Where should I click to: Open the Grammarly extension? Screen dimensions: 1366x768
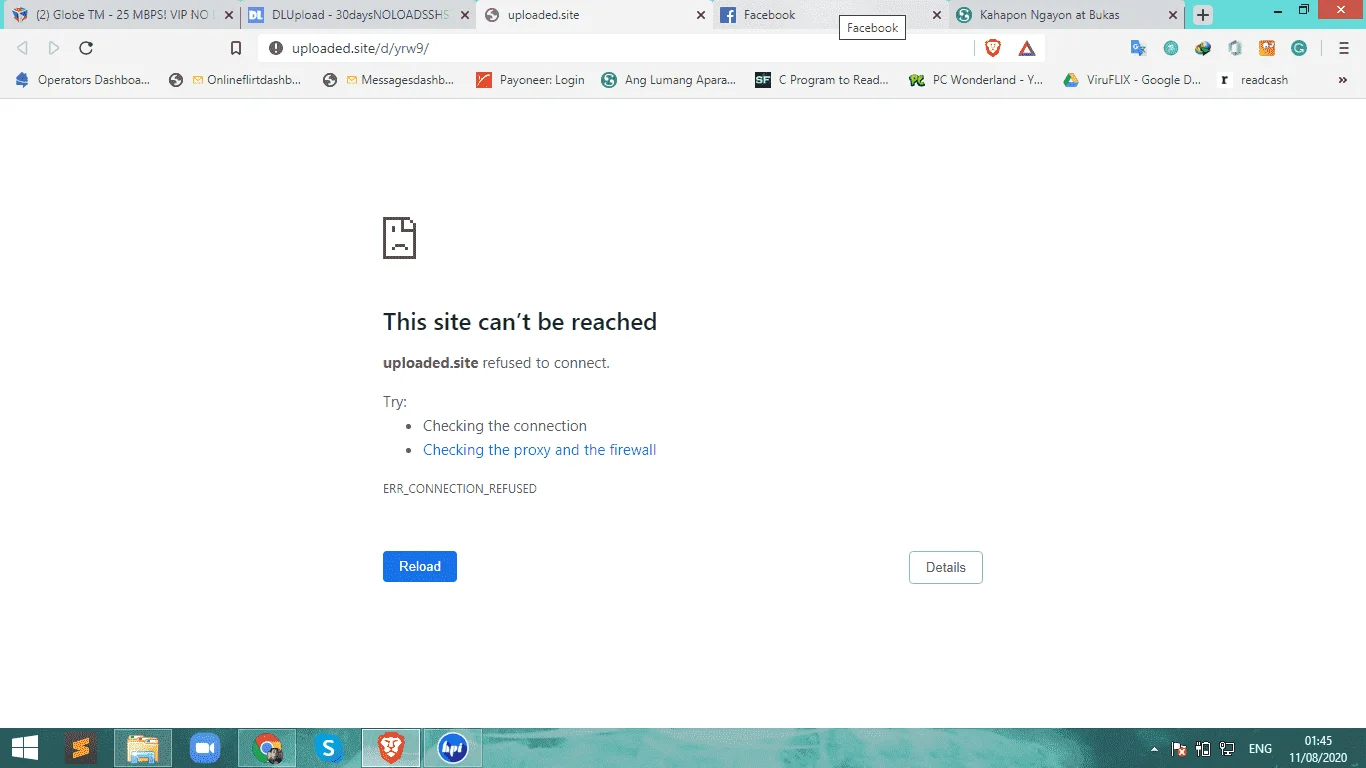(1299, 48)
